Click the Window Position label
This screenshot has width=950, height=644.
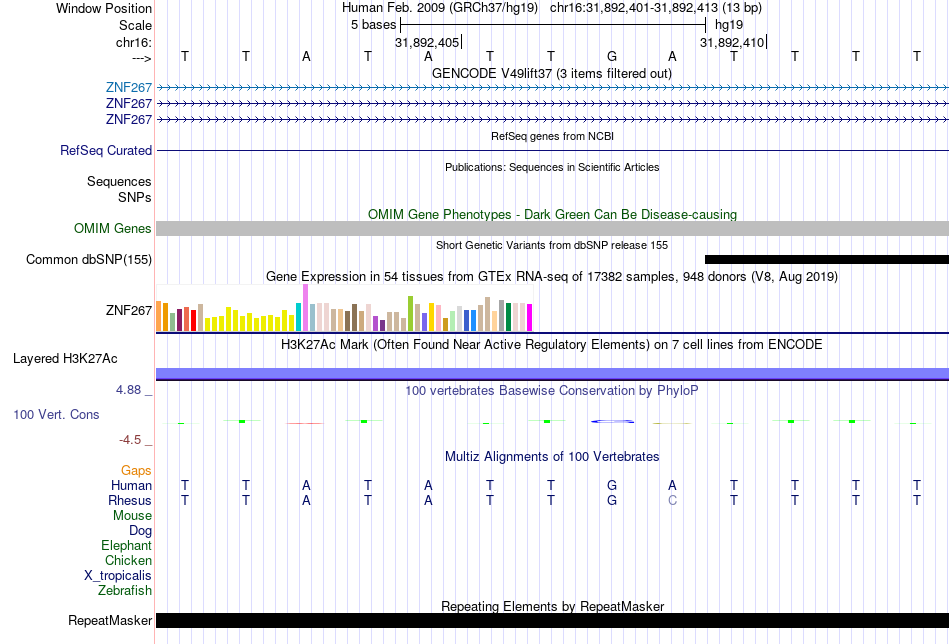point(104,8)
